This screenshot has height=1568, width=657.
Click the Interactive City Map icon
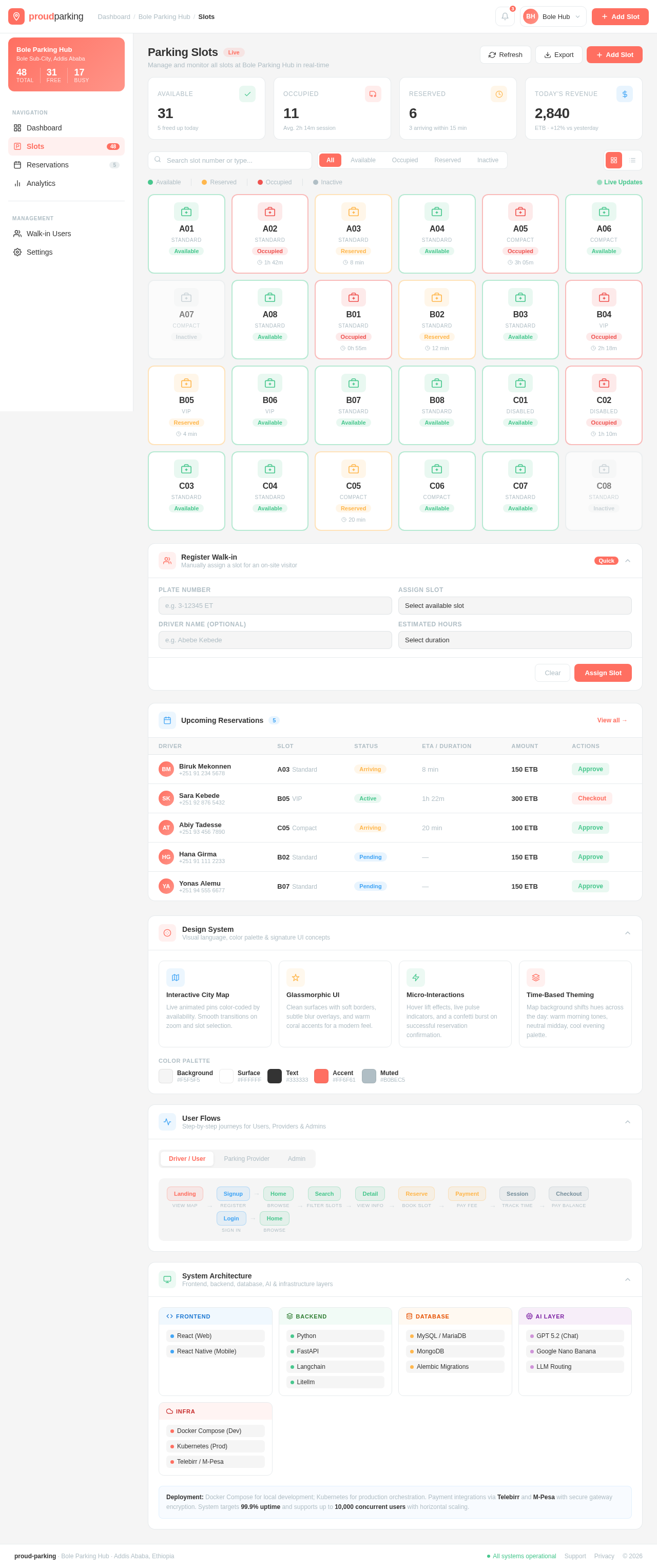[175, 977]
